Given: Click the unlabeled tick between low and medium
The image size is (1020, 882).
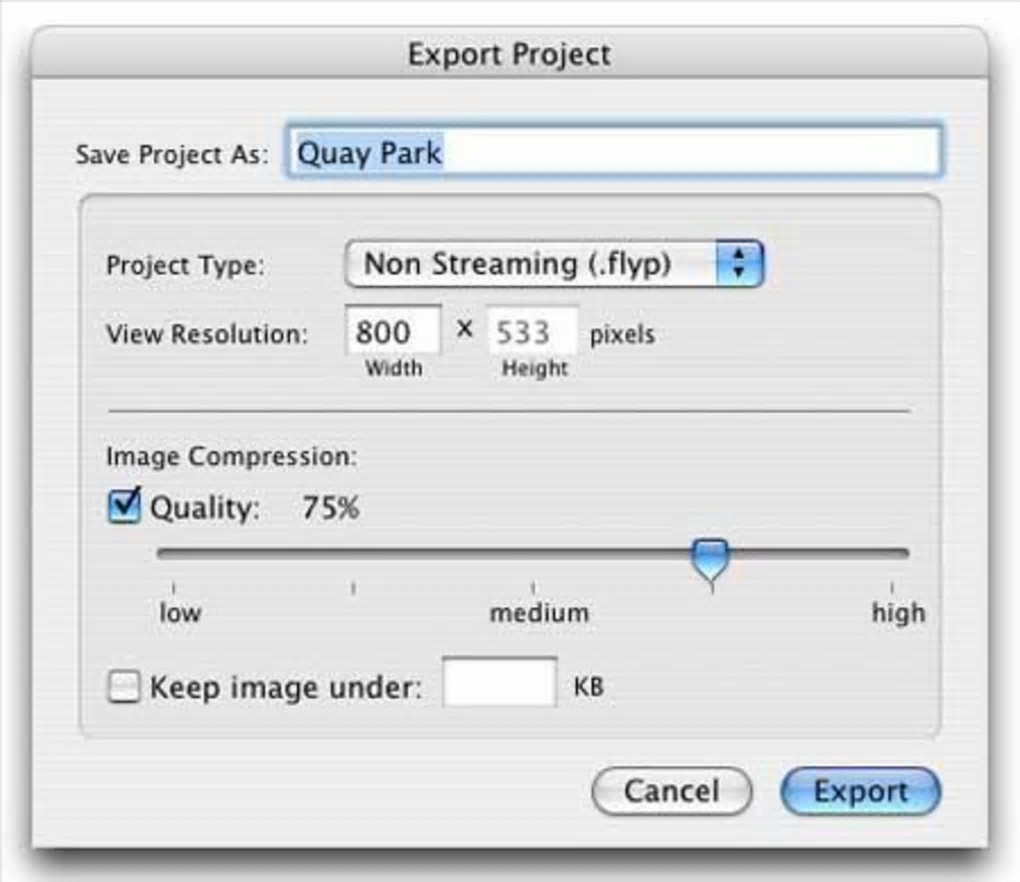Looking at the screenshot, I should [x=353, y=553].
